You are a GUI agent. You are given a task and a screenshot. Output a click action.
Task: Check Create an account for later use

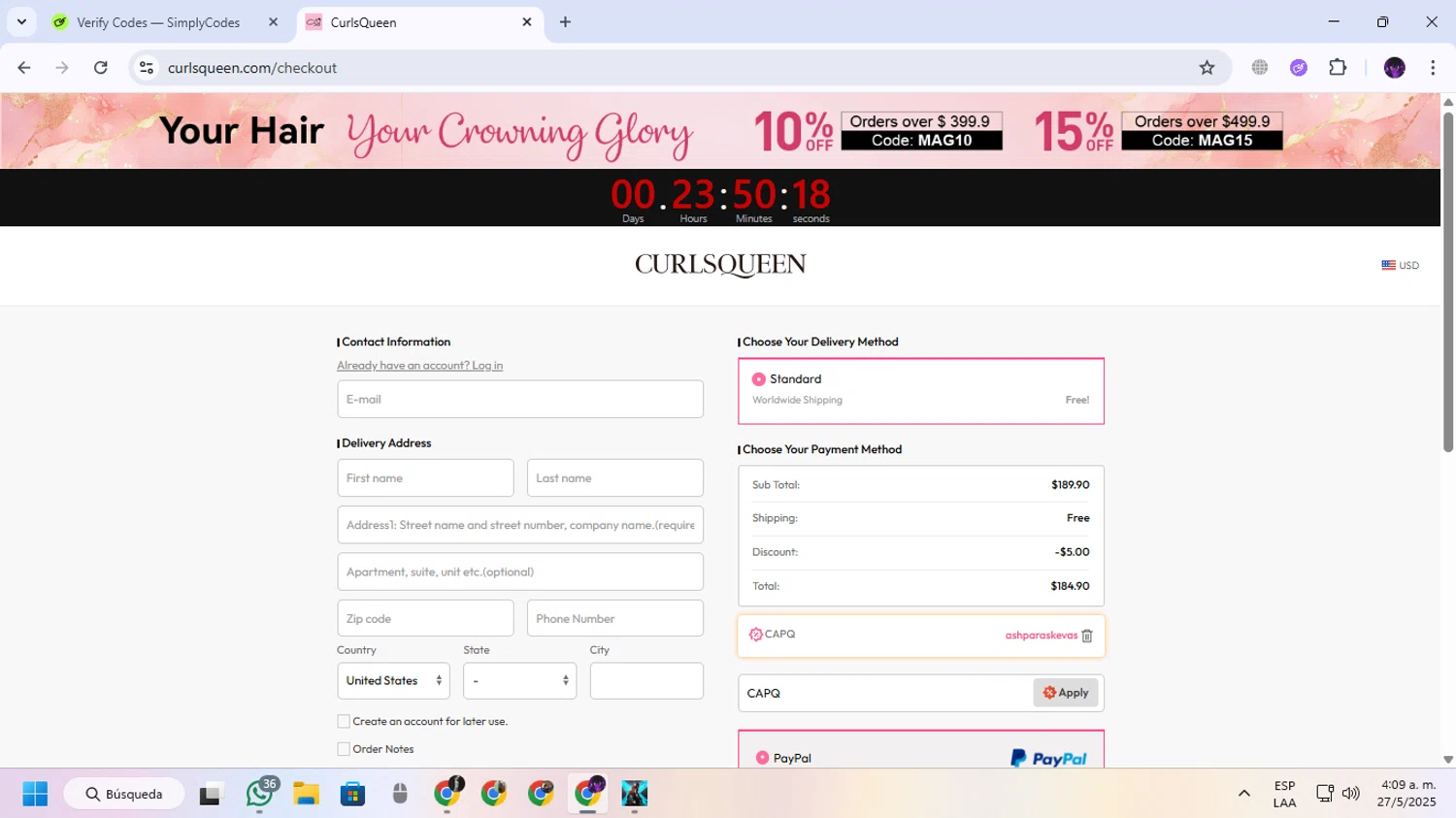(344, 721)
